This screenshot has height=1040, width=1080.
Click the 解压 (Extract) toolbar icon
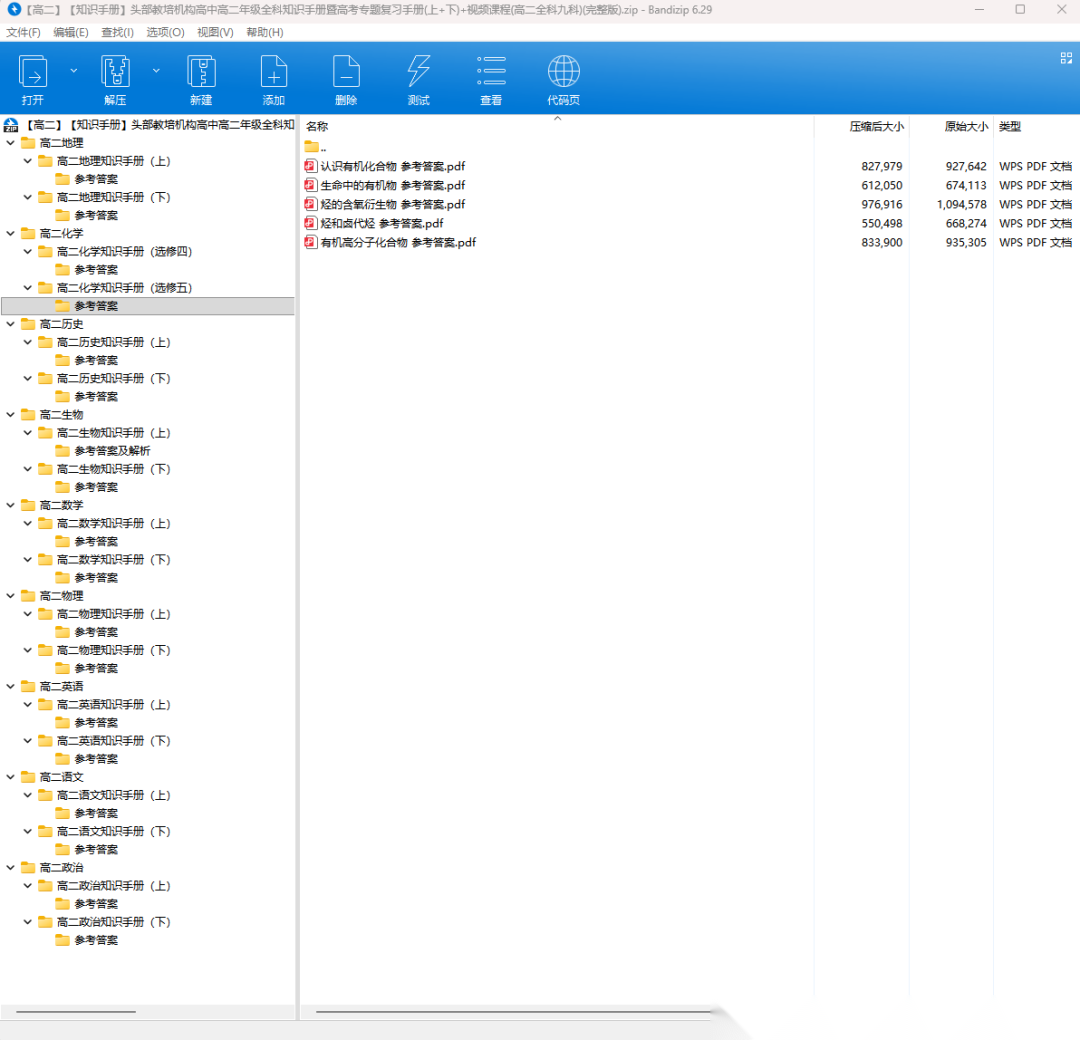pos(115,73)
